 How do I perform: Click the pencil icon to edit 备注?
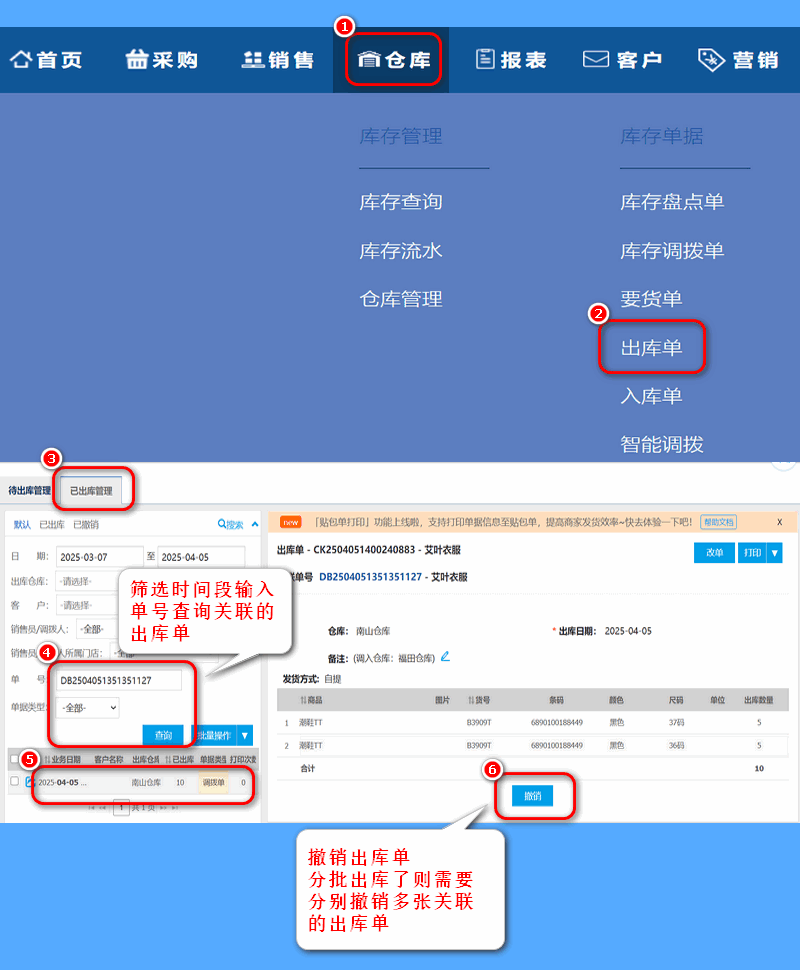[x=445, y=656]
